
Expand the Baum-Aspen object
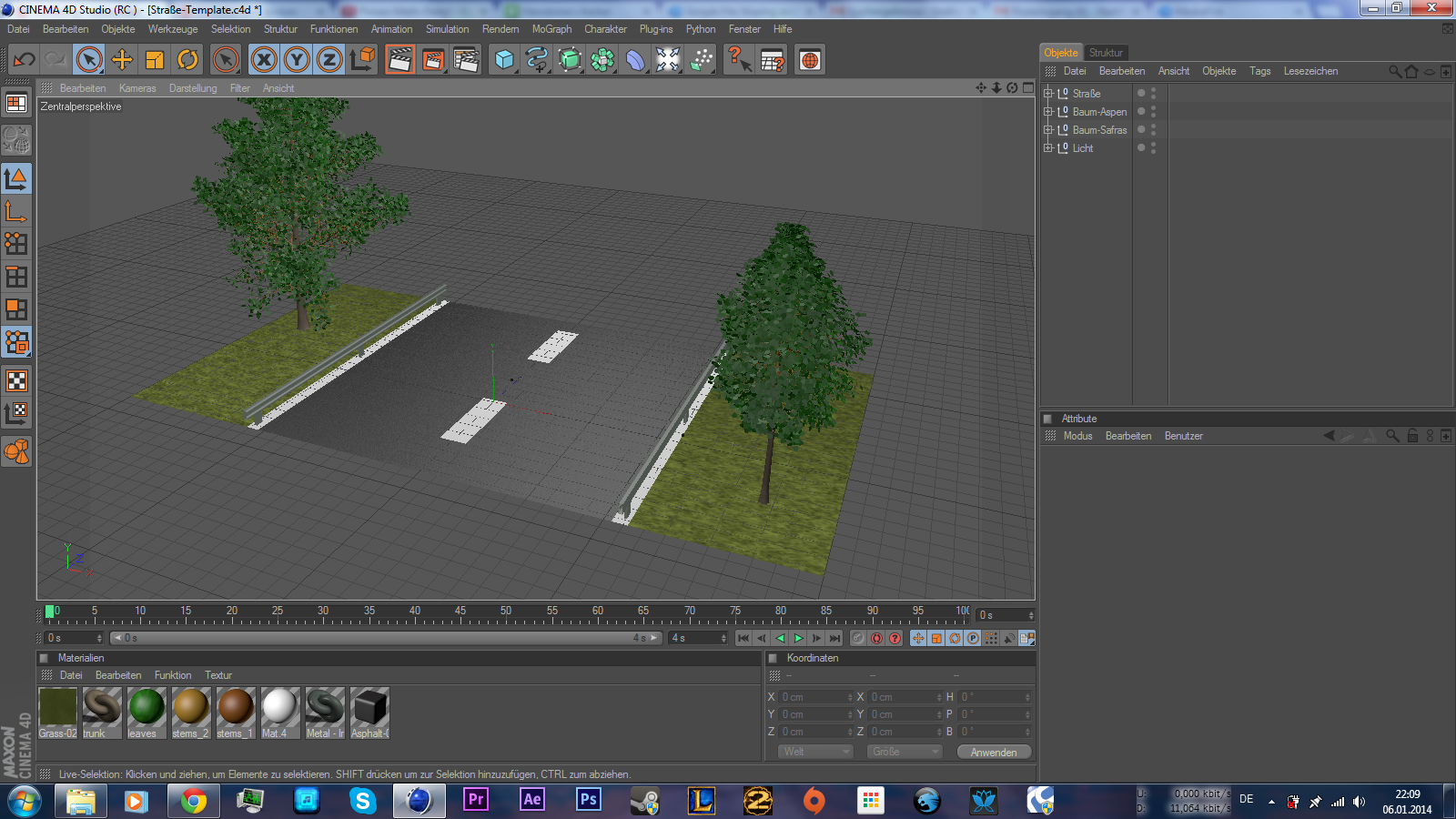pyautogui.click(x=1047, y=111)
